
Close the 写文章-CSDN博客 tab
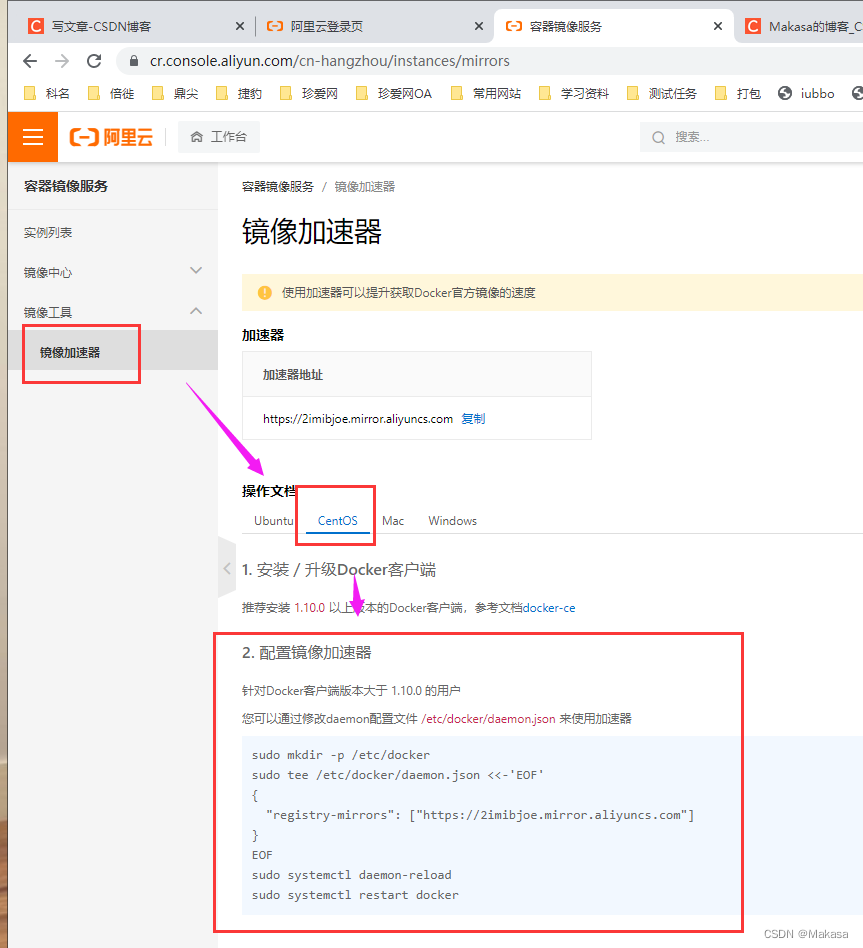pos(239,26)
